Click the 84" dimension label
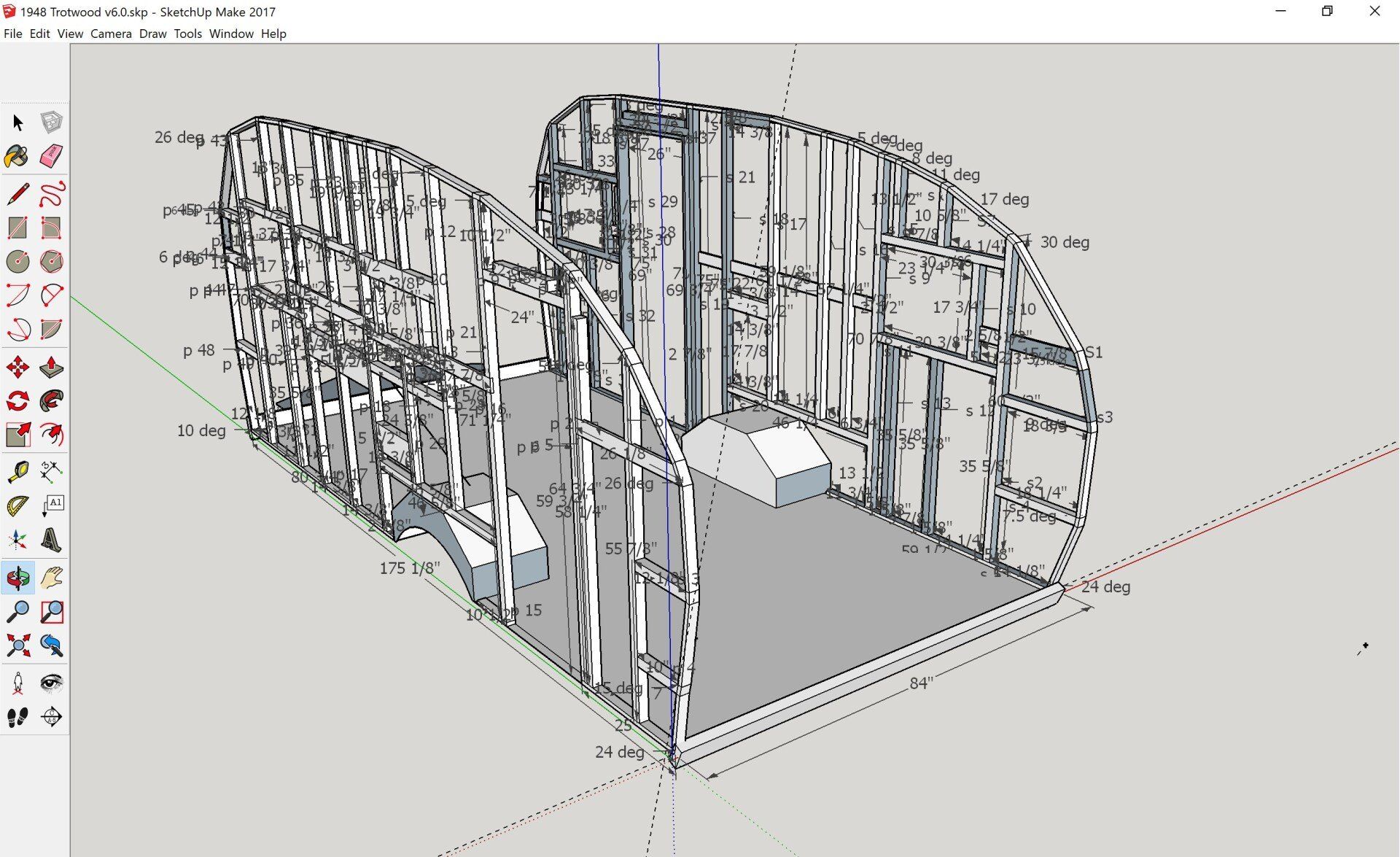1400x857 pixels. (921, 683)
